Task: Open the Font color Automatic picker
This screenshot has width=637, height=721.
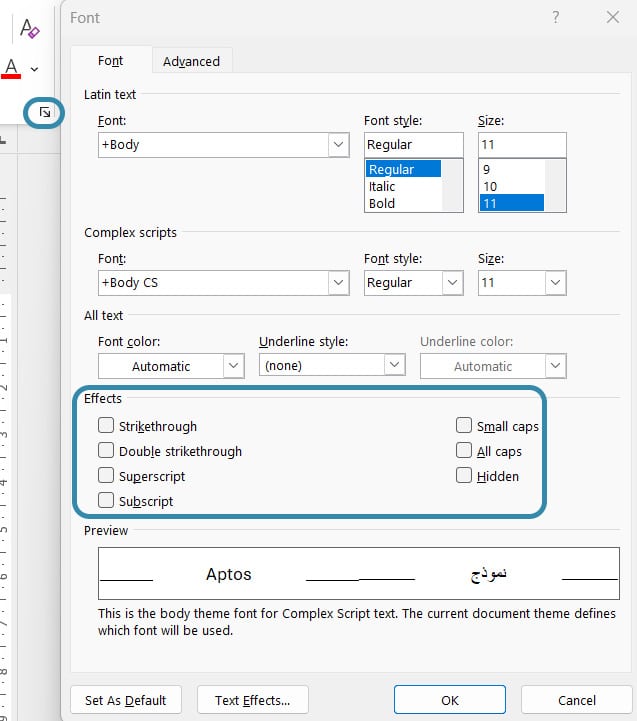Action: pyautogui.click(x=233, y=366)
